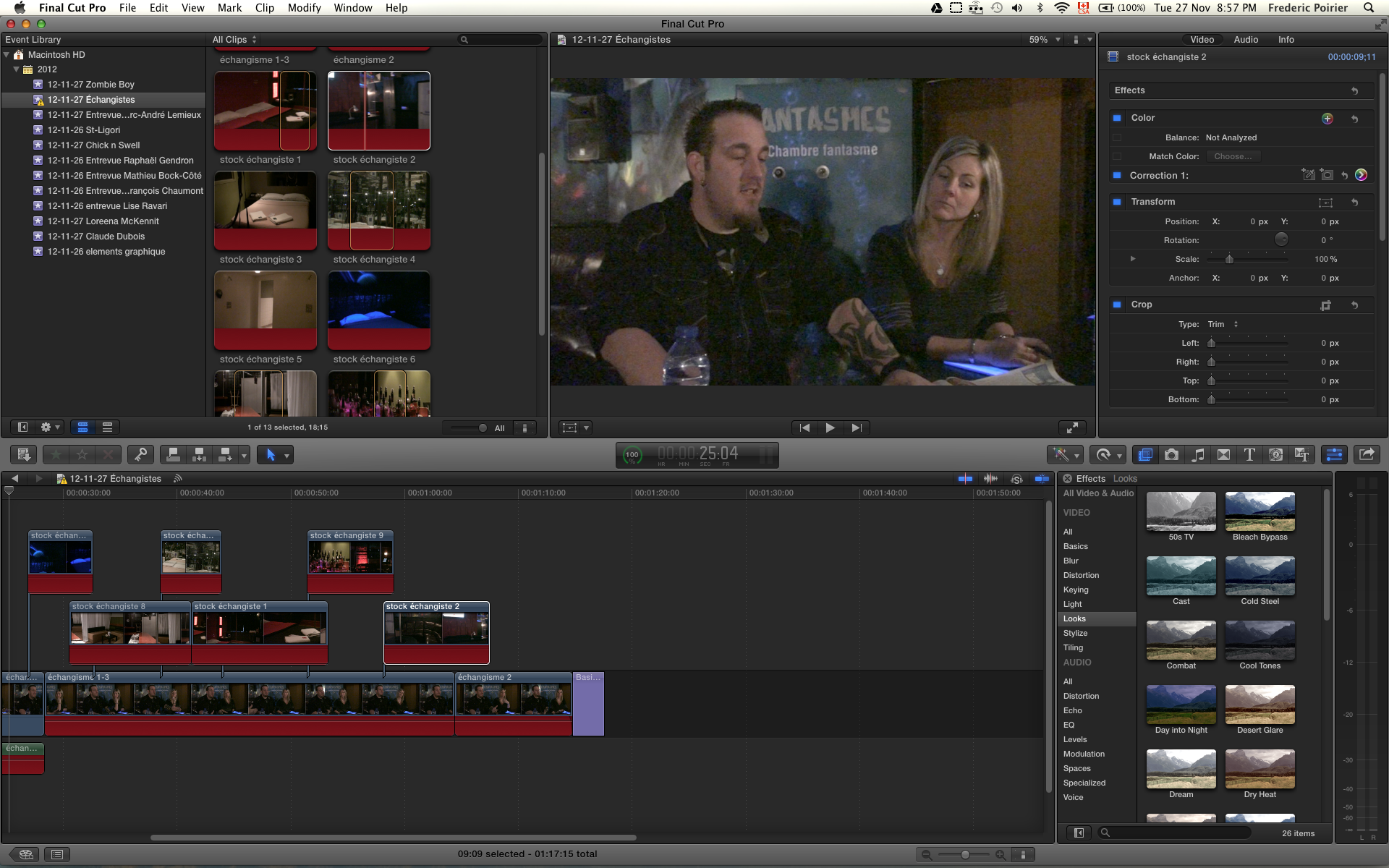Show the Titles browser
The image size is (1389, 868).
click(1249, 454)
